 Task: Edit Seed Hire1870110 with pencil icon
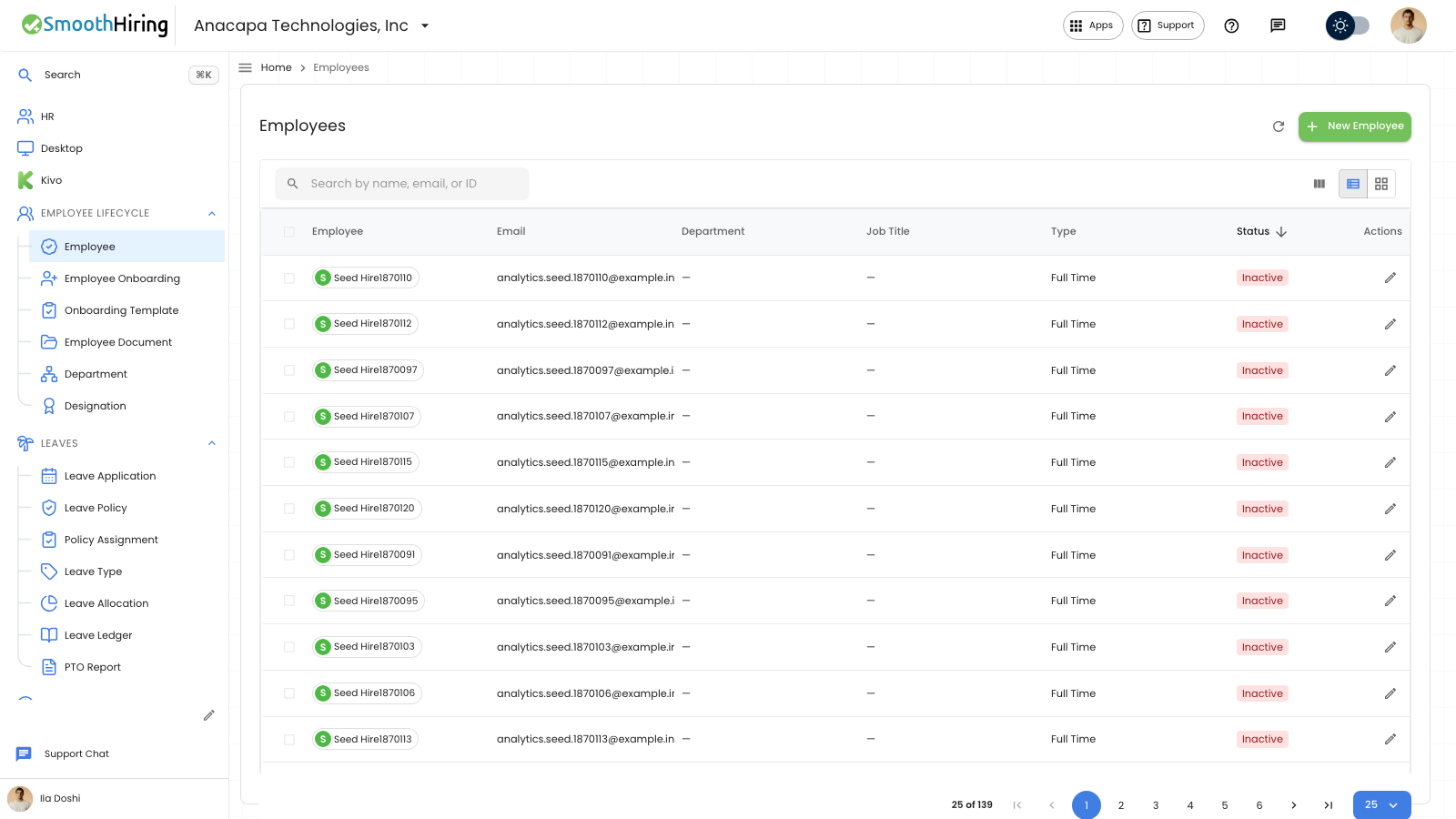pos(1390,278)
